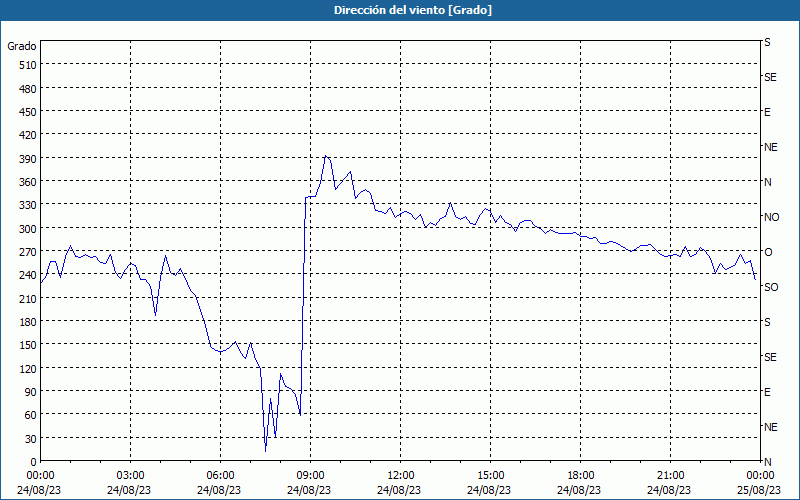Click the 'NO' compass direction label

(x=771, y=217)
